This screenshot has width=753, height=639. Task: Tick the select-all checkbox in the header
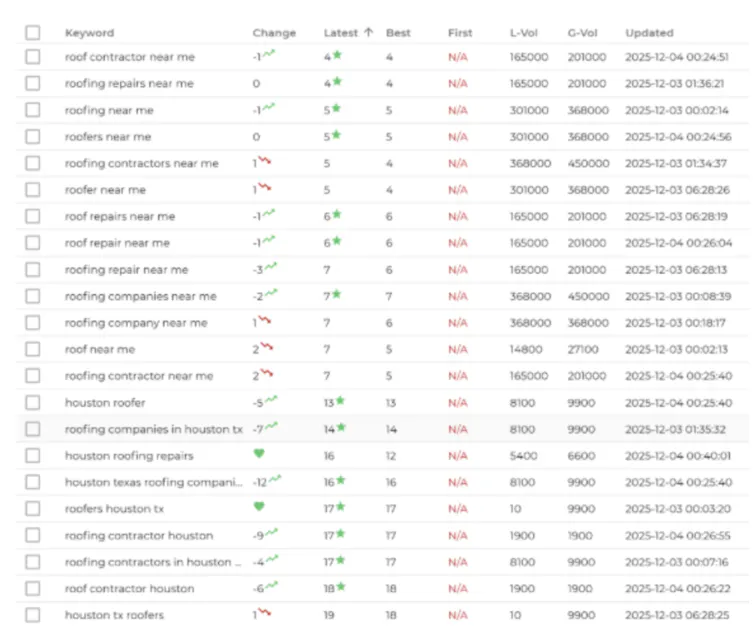click(x=33, y=32)
